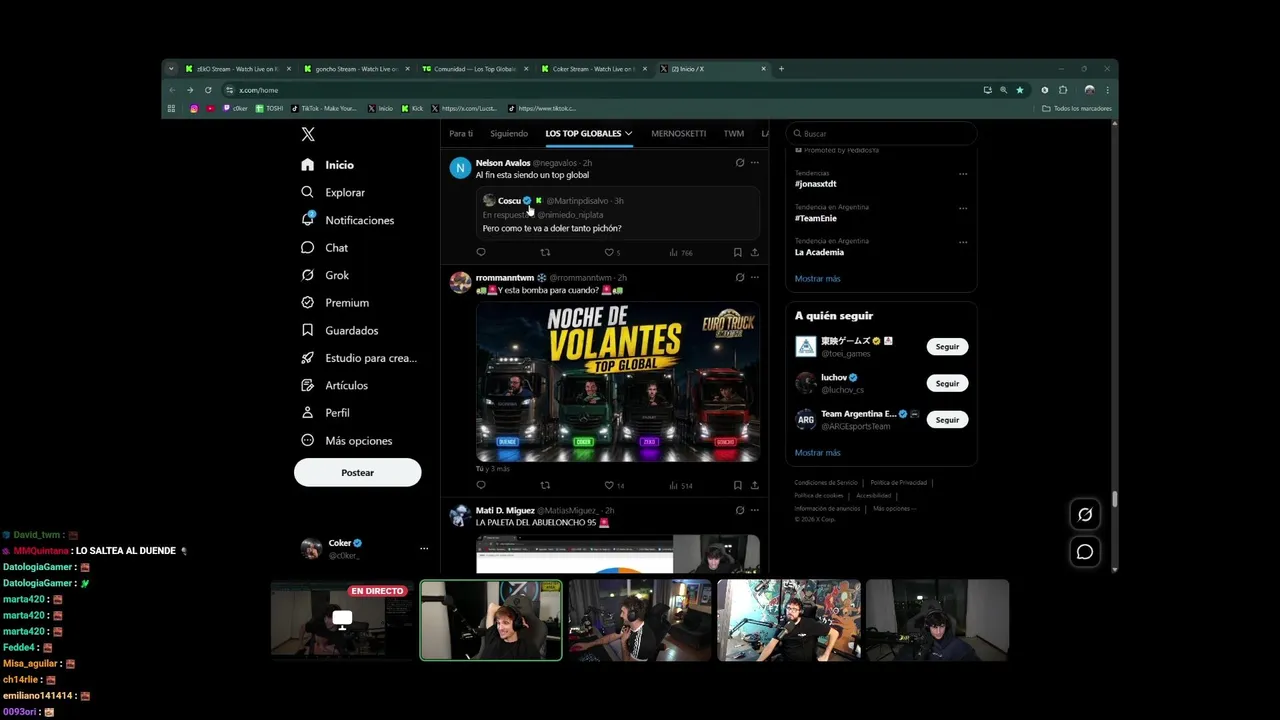
Task: Switch to zEkO Stream browser tab
Action: [238, 69]
